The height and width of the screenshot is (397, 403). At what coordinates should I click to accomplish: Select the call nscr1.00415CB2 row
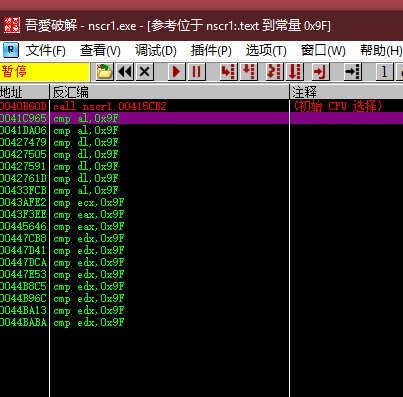coord(201,106)
